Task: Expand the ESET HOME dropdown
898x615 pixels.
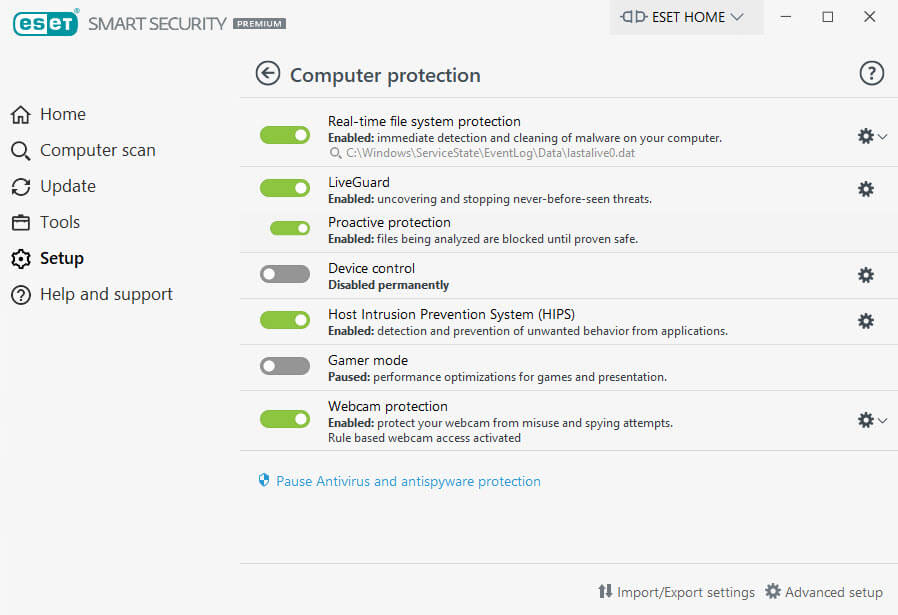Action: pos(686,17)
